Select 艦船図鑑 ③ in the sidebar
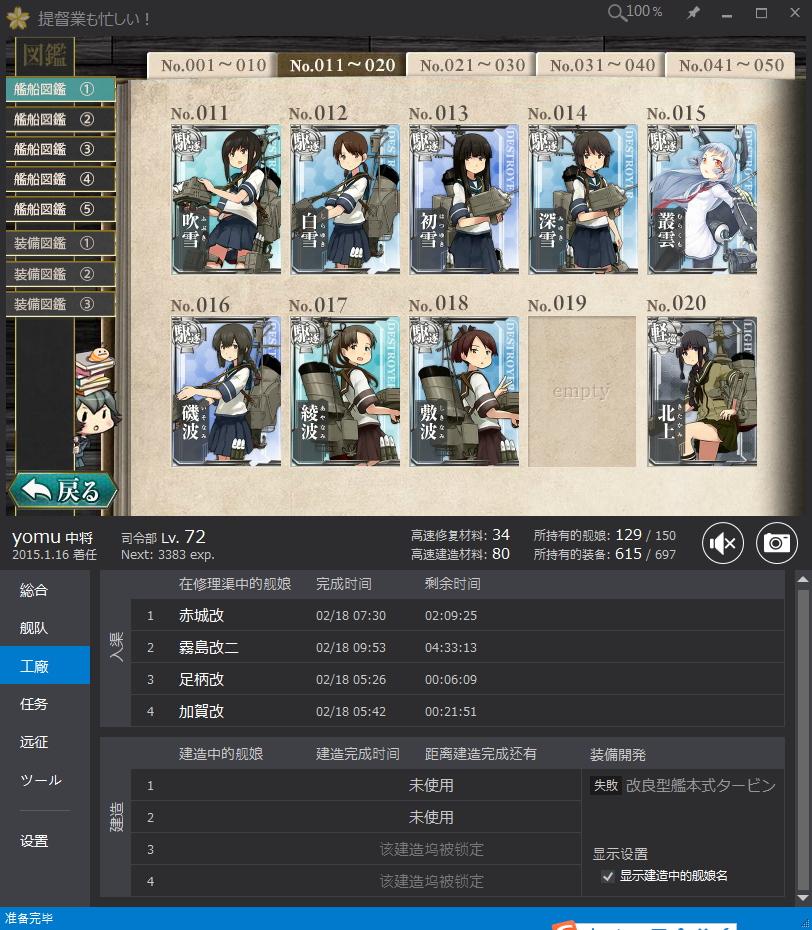812x930 pixels. click(60, 149)
